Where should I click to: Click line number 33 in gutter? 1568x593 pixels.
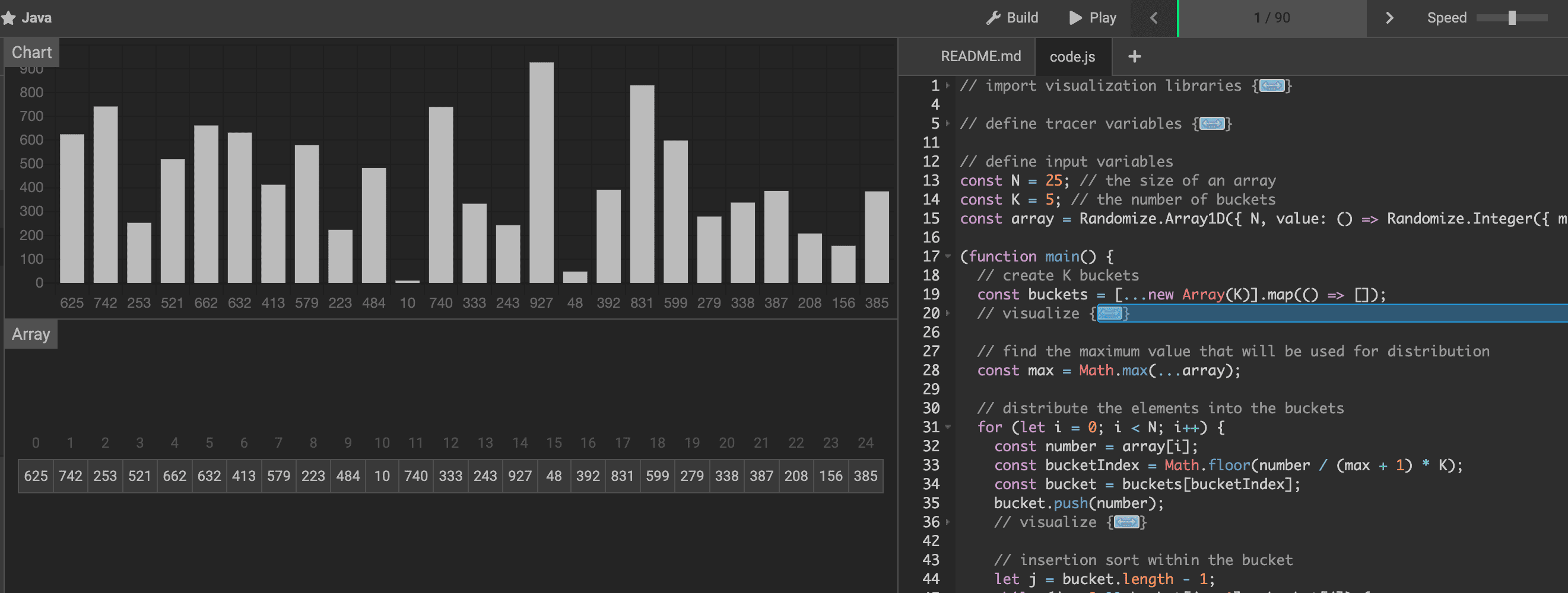tap(931, 466)
